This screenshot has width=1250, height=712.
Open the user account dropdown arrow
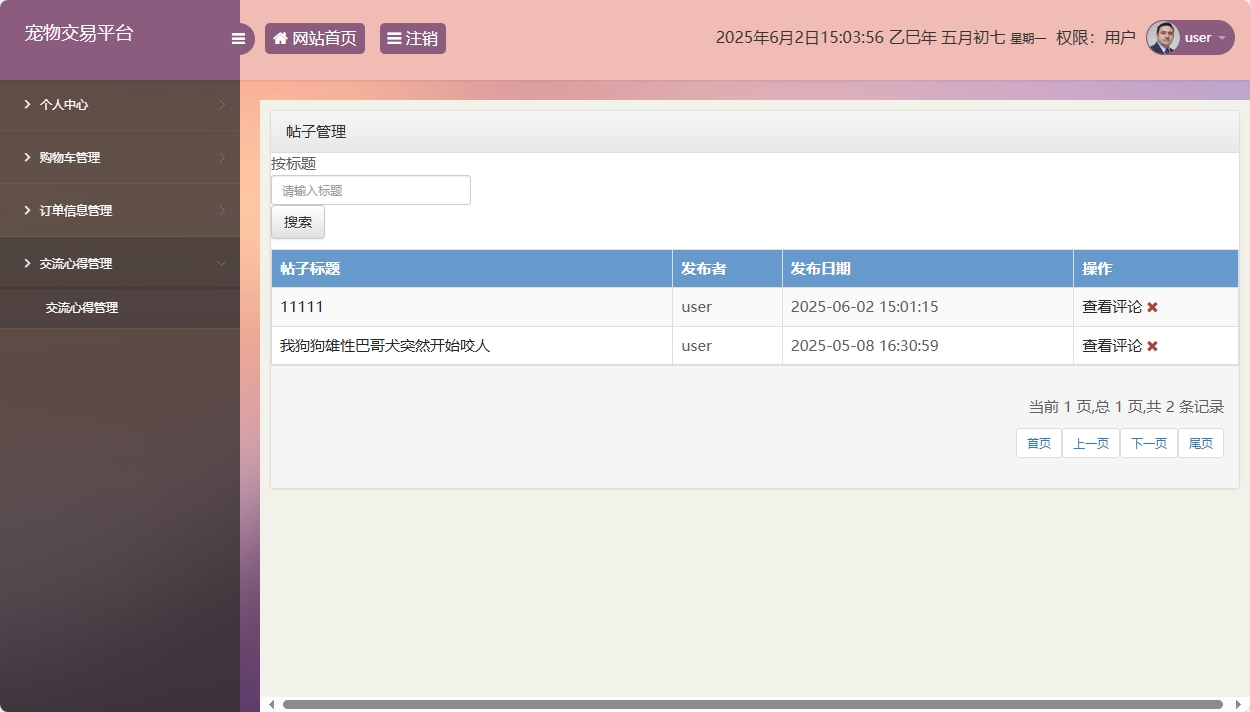1221,38
